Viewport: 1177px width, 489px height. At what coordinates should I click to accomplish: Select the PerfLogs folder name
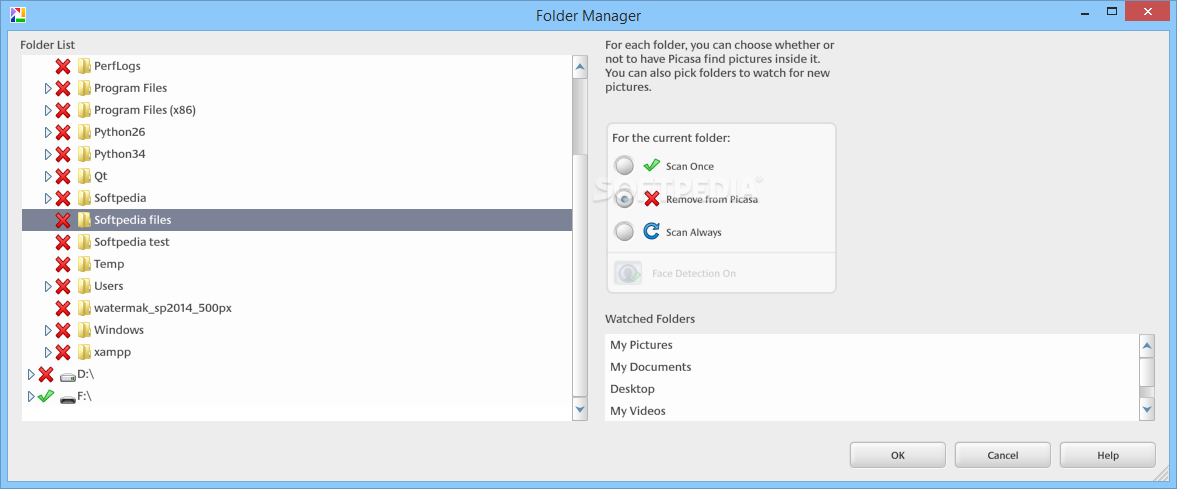pyautogui.click(x=117, y=66)
